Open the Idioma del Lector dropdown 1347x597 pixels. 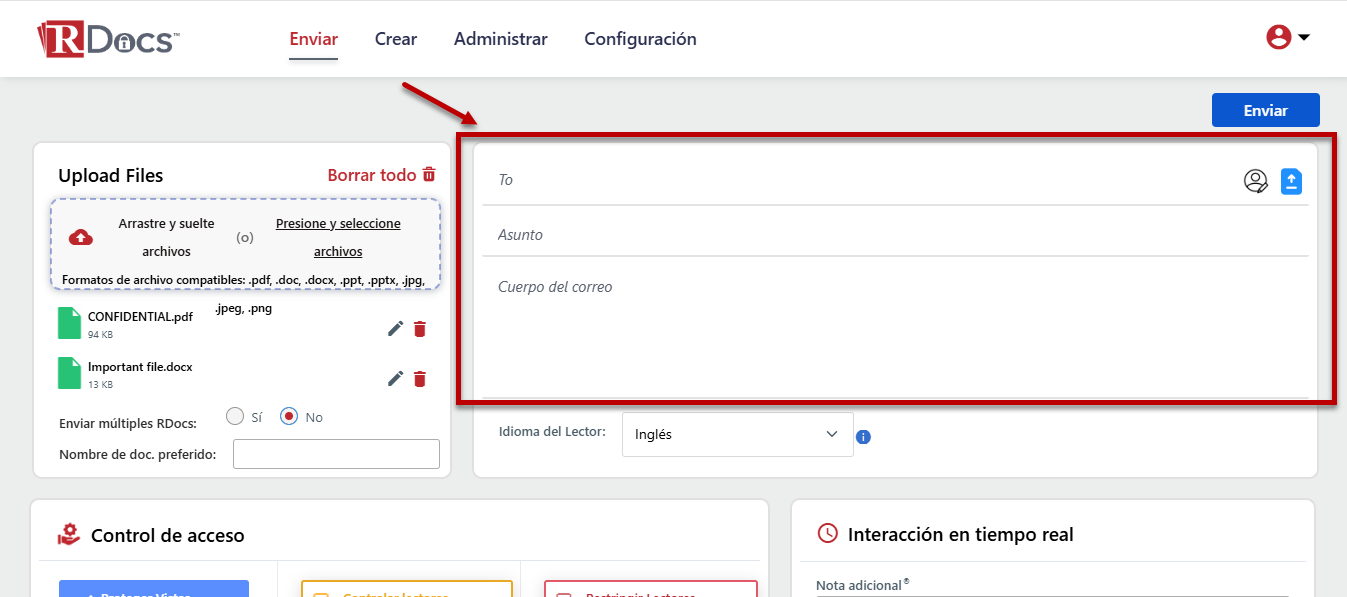pyautogui.click(x=737, y=435)
